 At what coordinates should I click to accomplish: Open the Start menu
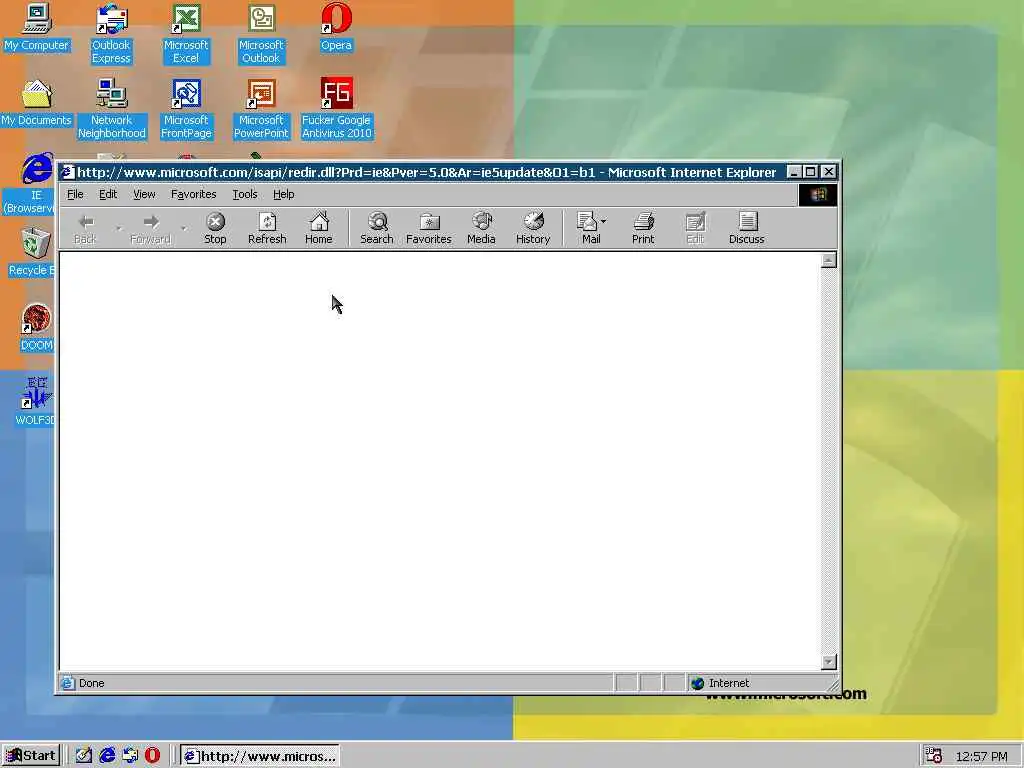31,756
